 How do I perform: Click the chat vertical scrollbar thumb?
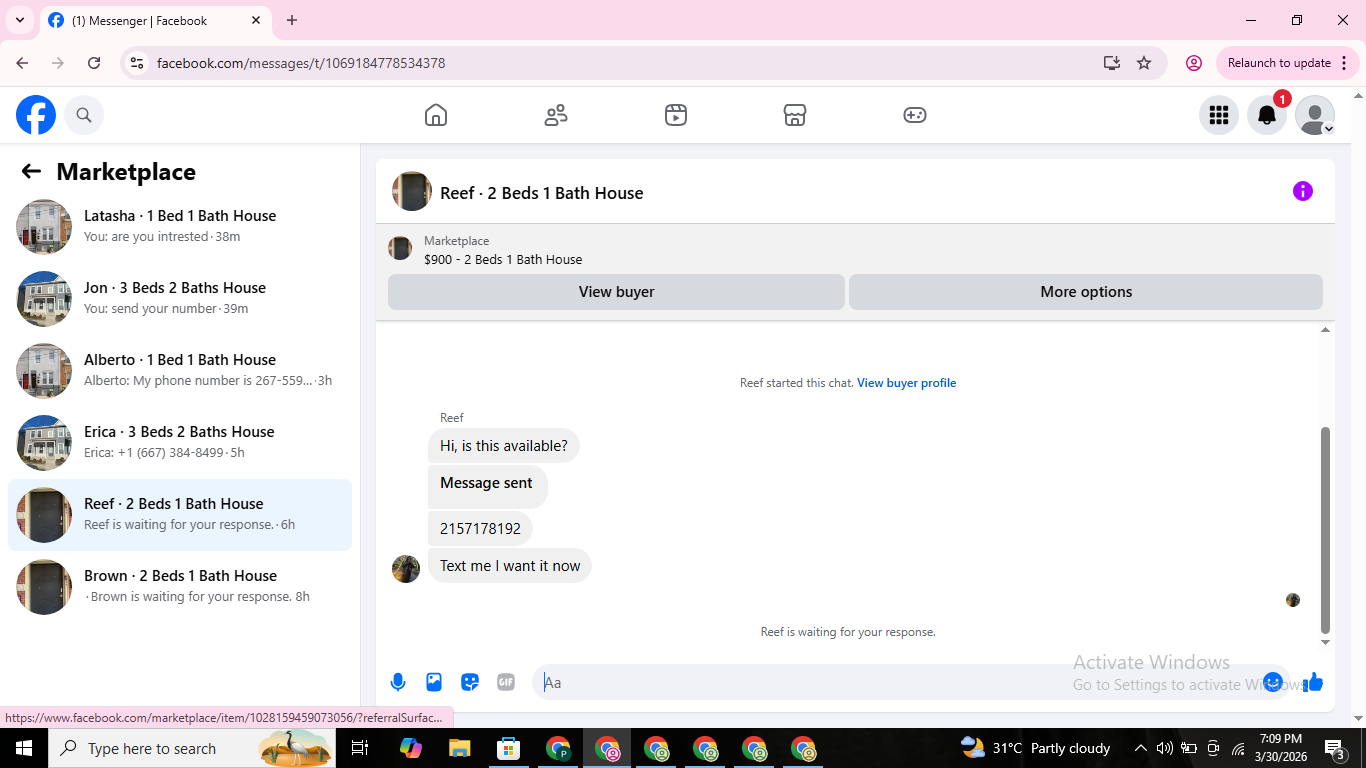click(1325, 530)
